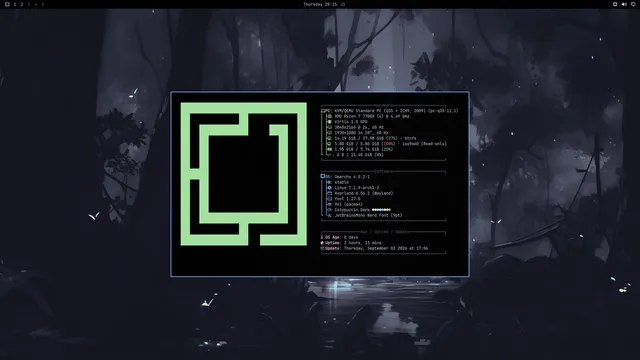The image size is (640, 360).
Task: Click the leftmost tray icon beside the volume
Action: click(615, 4)
